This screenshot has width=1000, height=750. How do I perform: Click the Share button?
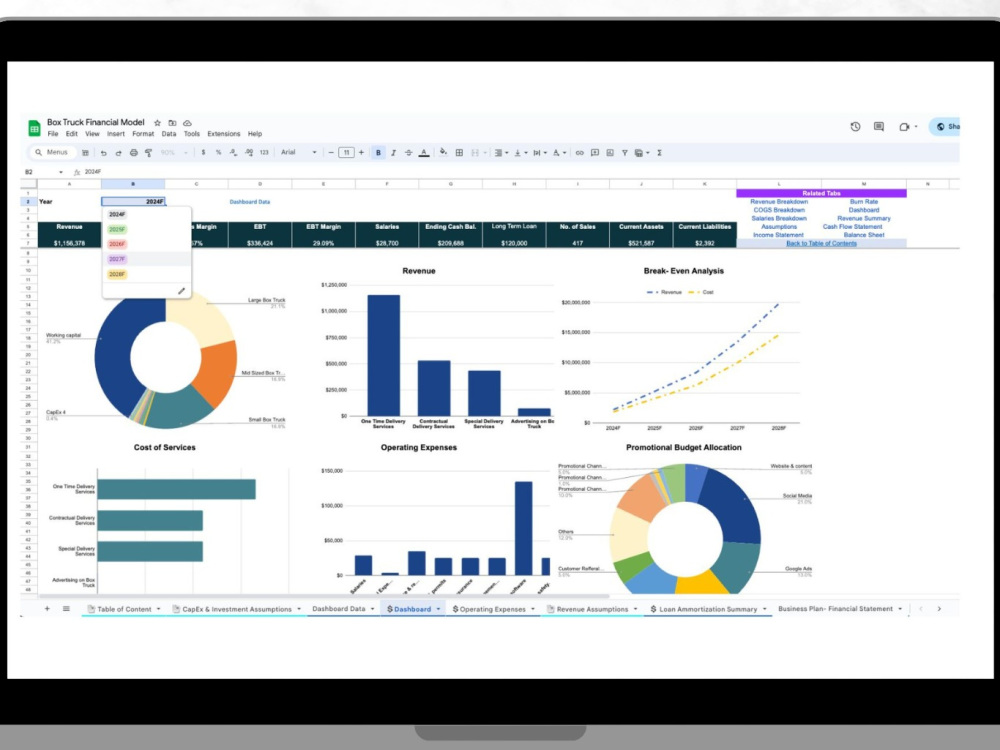pos(946,127)
